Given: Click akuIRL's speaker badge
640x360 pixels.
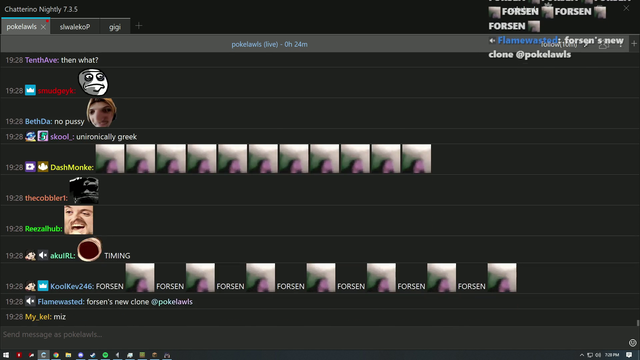Looking at the screenshot, I should 43,255.
